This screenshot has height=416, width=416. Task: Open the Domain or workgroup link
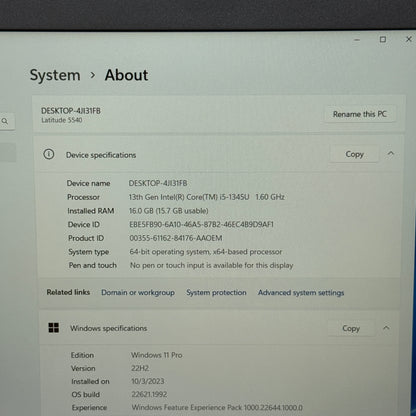[138, 293]
